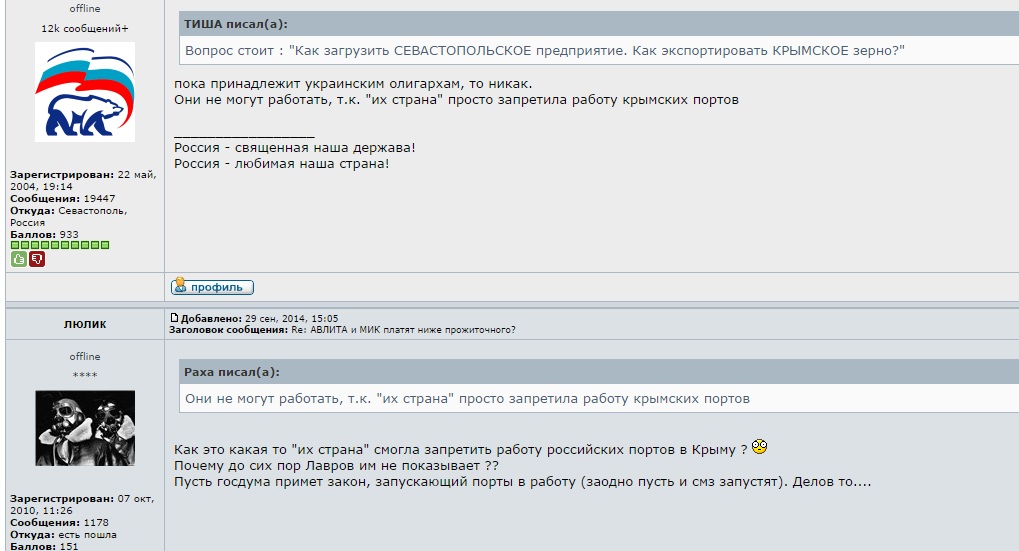Click the username люлик

[x=85, y=324]
